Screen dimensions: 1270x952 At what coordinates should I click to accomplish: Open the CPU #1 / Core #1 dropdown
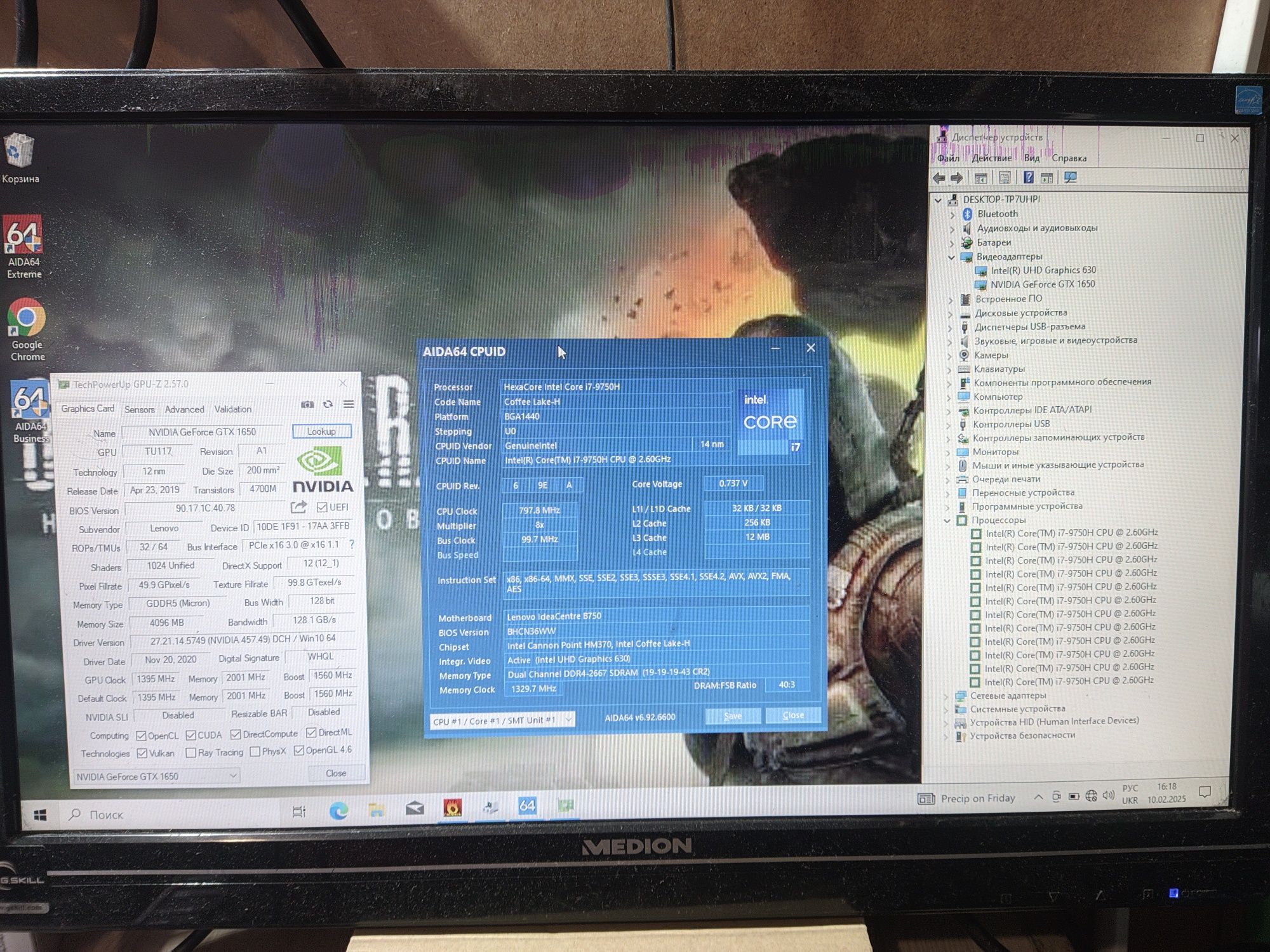tap(502, 720)
